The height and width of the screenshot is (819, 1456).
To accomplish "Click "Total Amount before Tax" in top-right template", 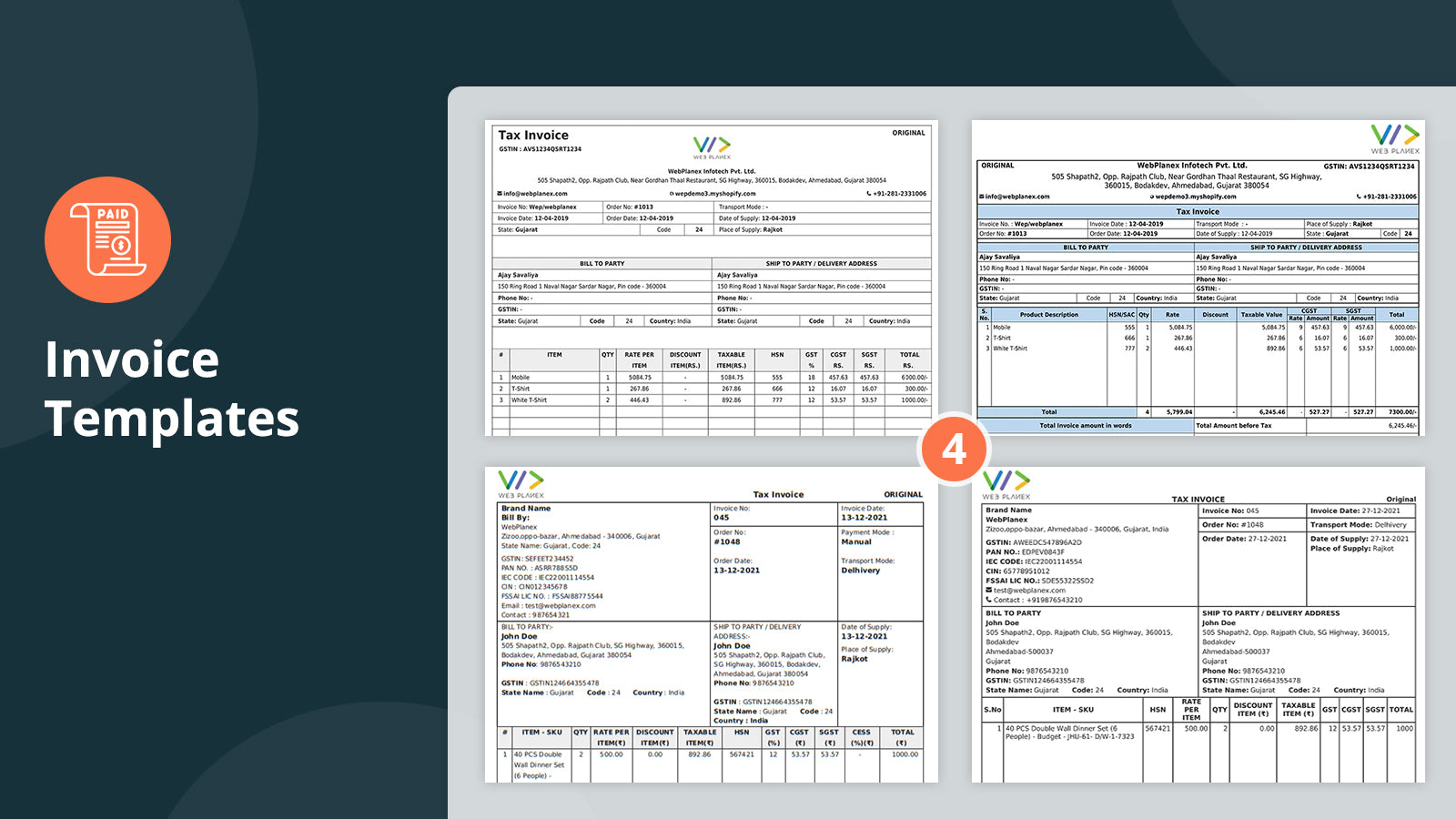I will point(1234,425).
